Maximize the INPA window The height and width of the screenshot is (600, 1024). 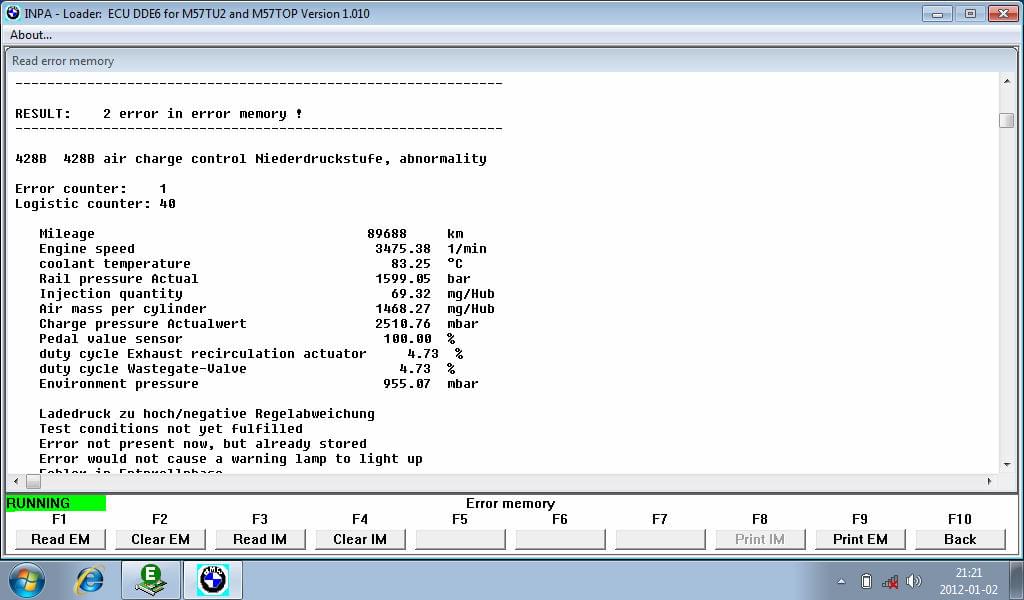[970, 13]
